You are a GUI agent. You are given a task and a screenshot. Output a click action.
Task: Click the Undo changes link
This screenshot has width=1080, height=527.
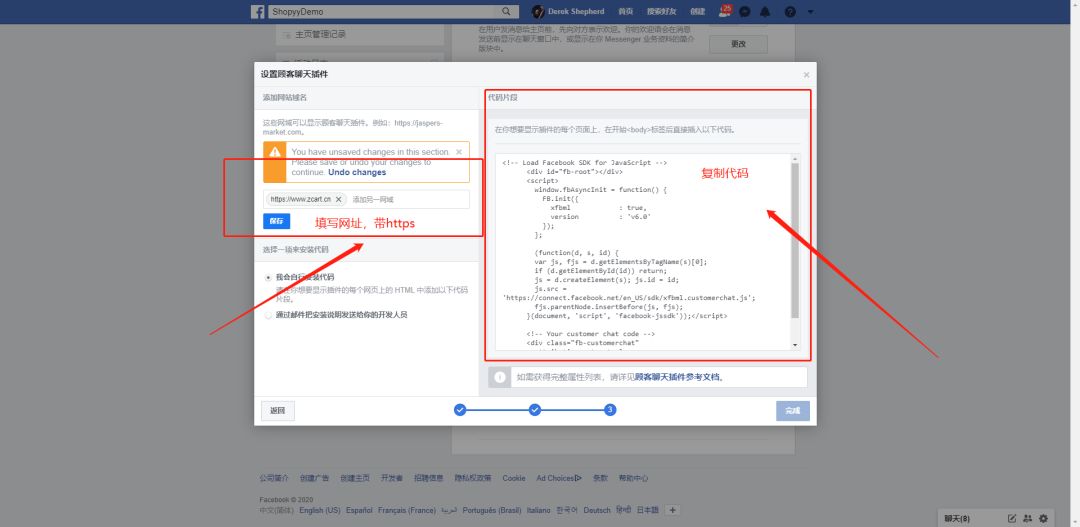(356, 172)
